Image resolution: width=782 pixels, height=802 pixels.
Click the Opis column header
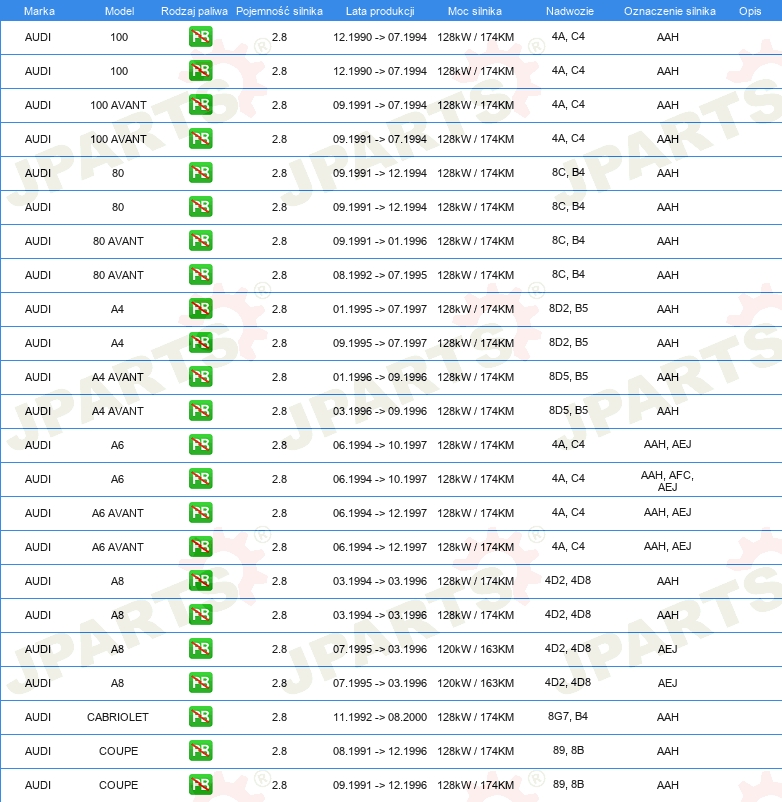(750, 11)
